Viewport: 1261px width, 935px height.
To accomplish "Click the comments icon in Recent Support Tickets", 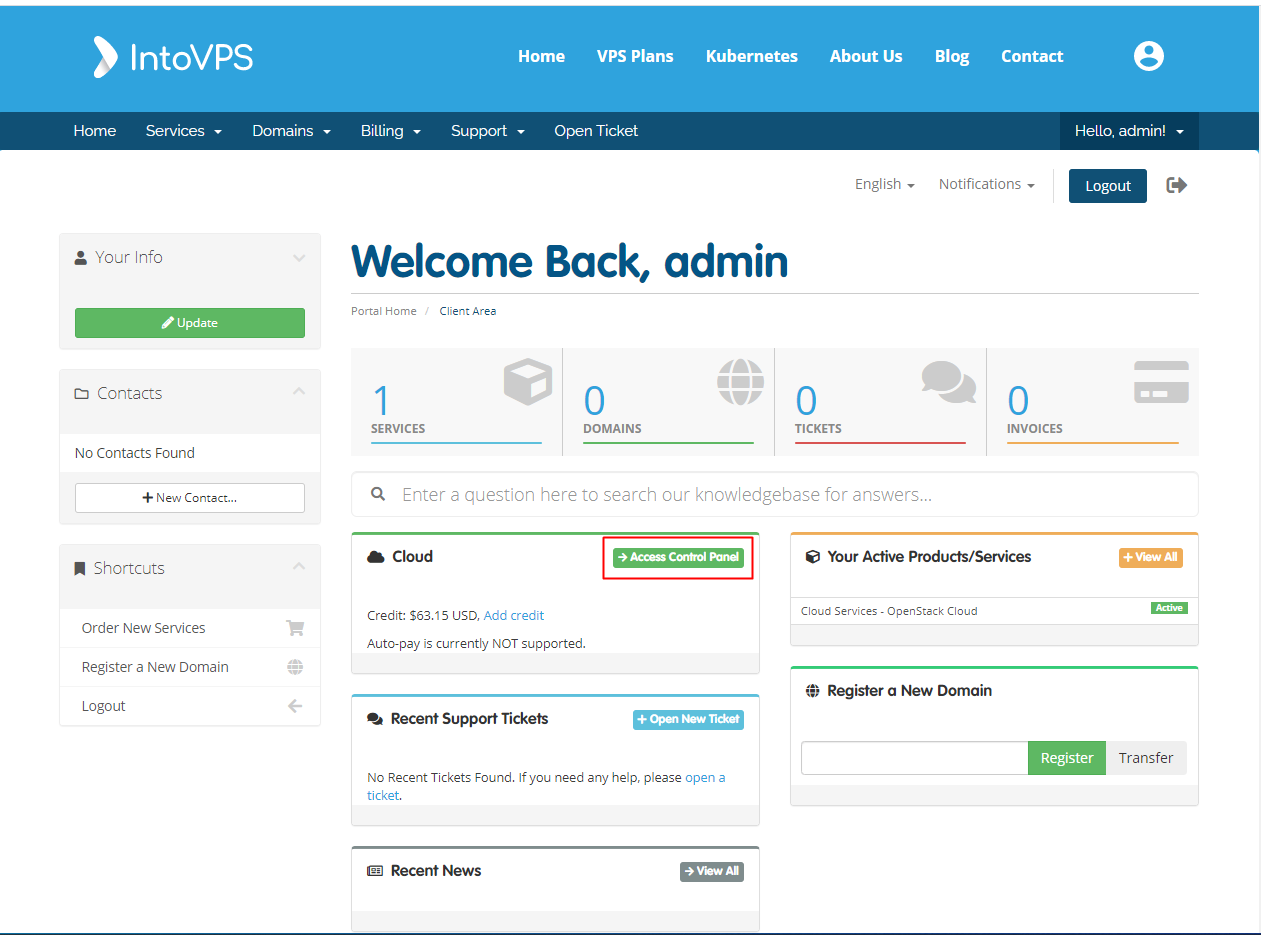I will [375, 719].
